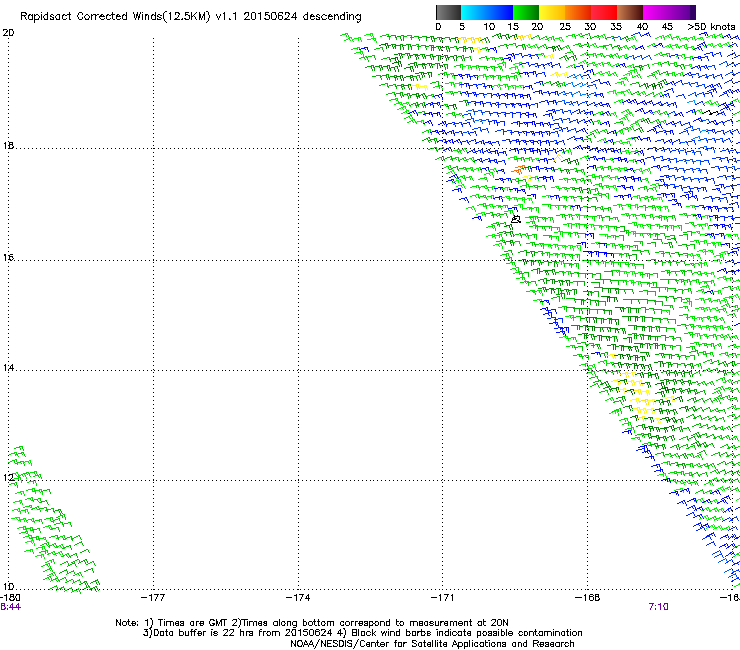Select the red 30-35 knots legend segment
The width and height of the screenshot is (740, 650).
tap(604, 12)
